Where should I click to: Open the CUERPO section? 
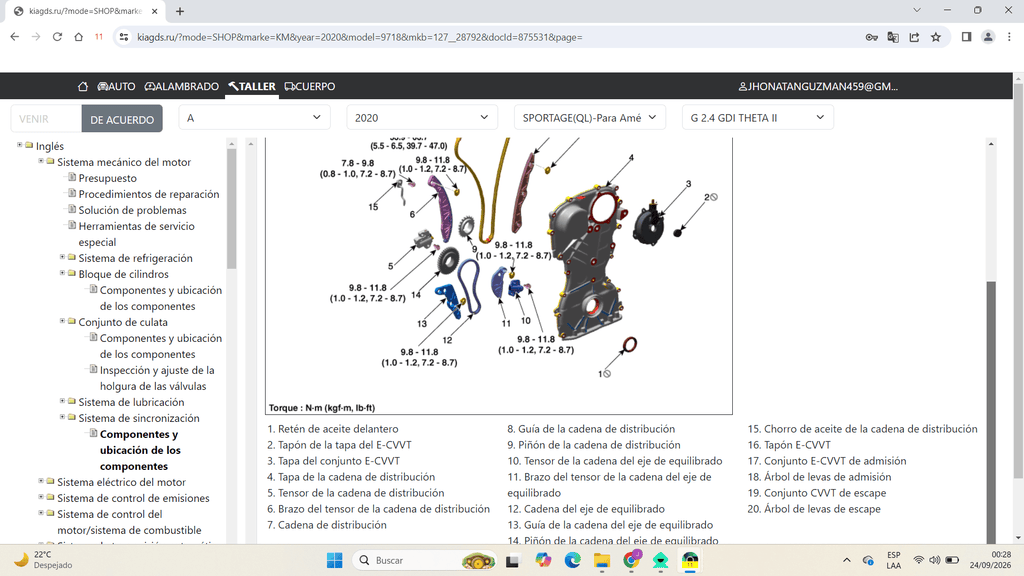pos(310,86)
